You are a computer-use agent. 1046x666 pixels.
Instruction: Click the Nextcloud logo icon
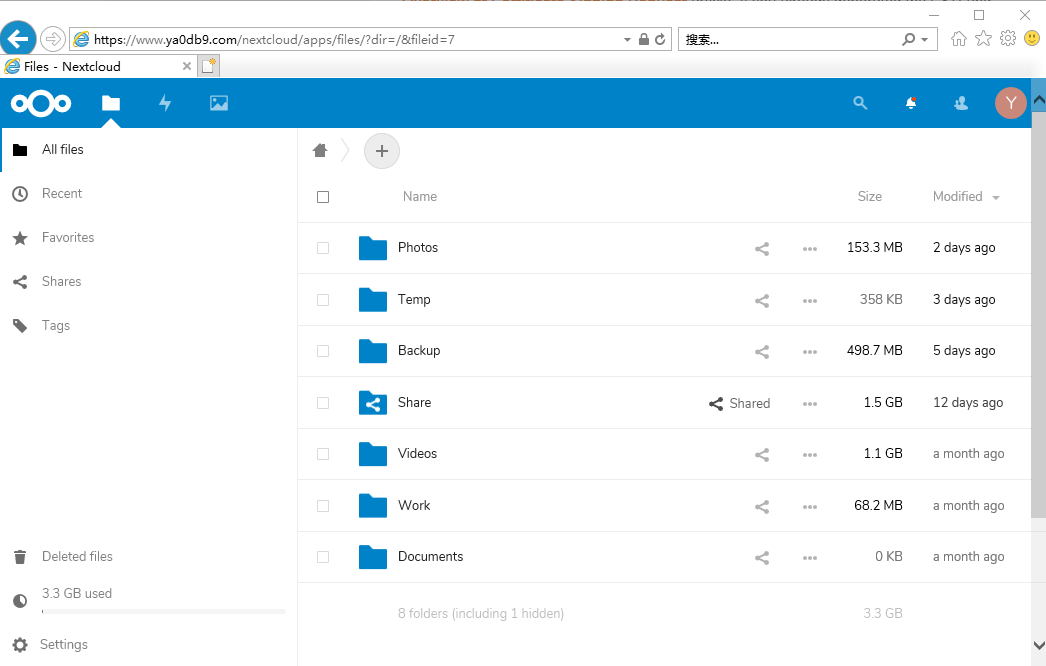click(x=41, y=103)
